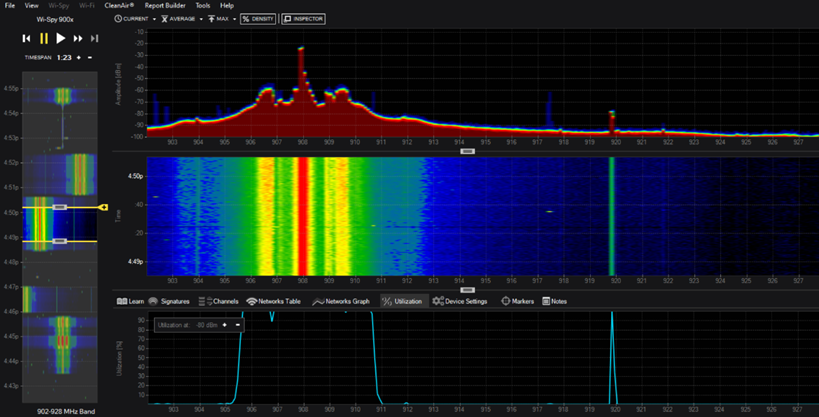The width and height of the screenshot is (819, 417).
Task: Click the Wi-Spy 900x device label
Action: tap(55, 20)
